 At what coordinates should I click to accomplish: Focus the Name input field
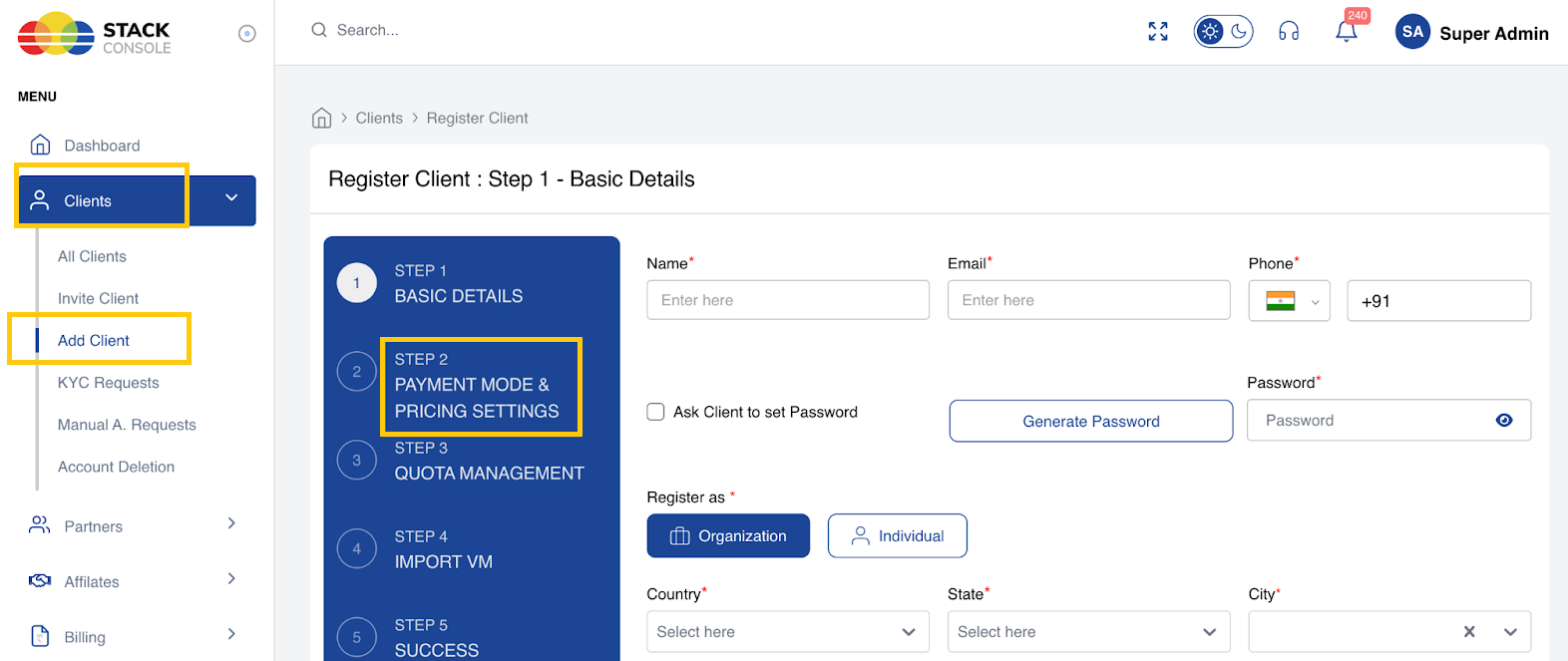[788, 300]
